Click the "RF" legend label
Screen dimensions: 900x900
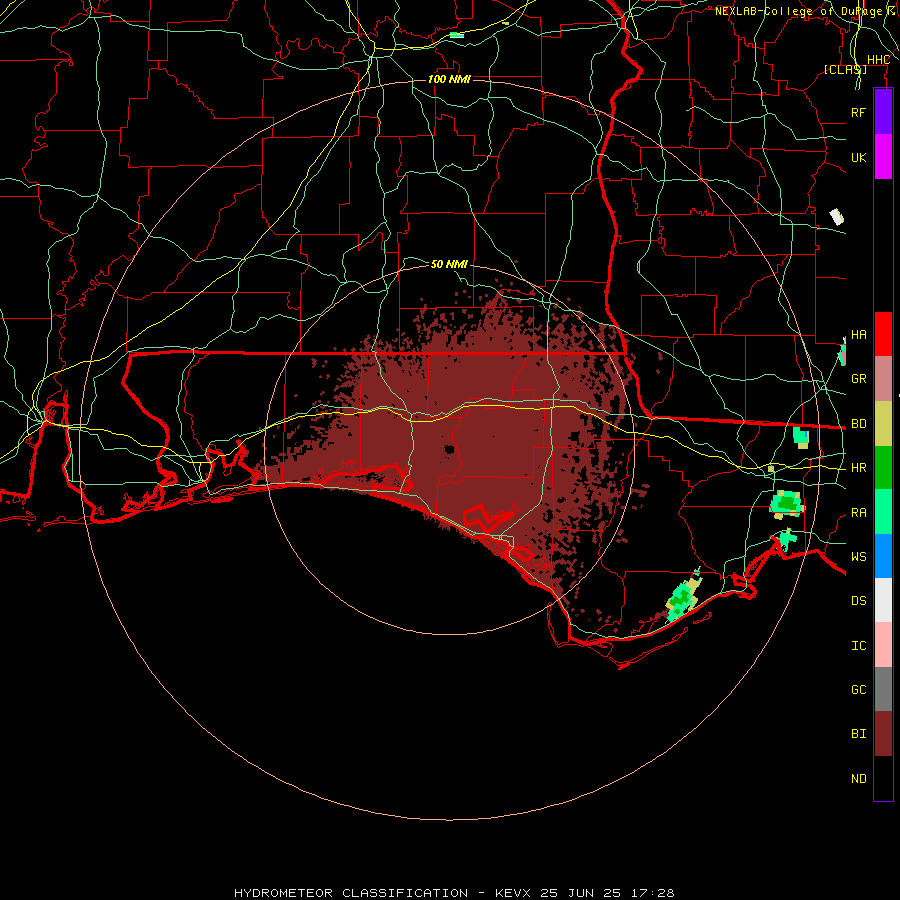click(x=858, y=112)
